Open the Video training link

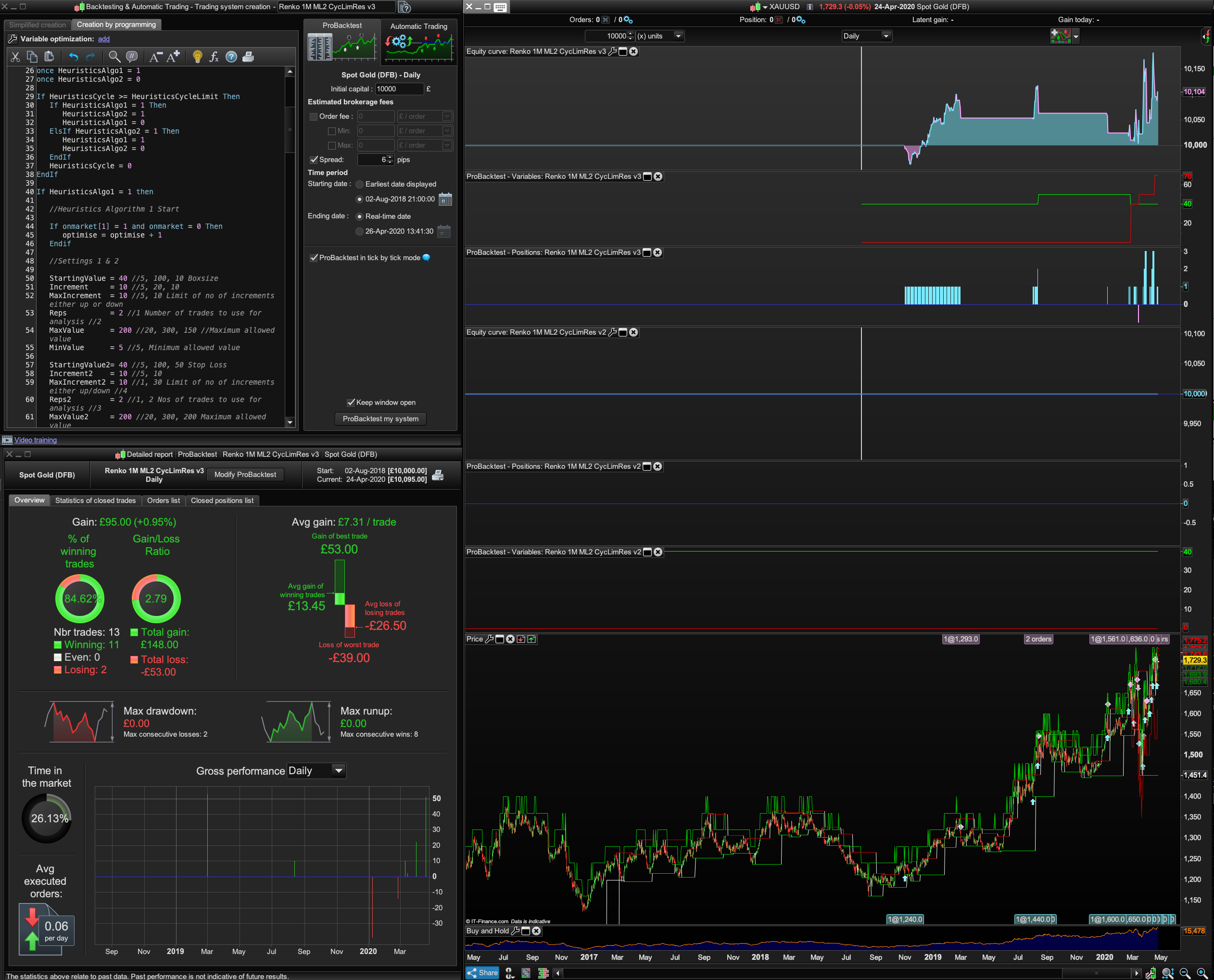(x=35, y=440)
